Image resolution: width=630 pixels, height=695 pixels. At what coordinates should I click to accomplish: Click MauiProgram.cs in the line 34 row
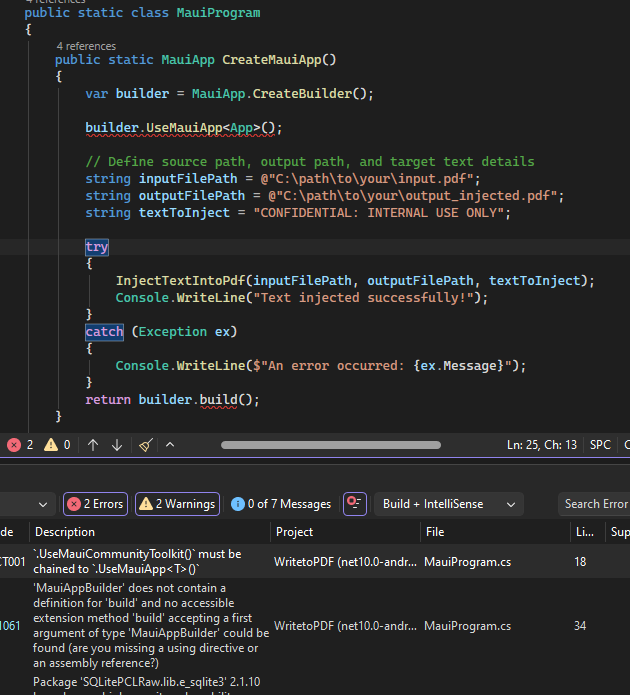coord(467,626)
